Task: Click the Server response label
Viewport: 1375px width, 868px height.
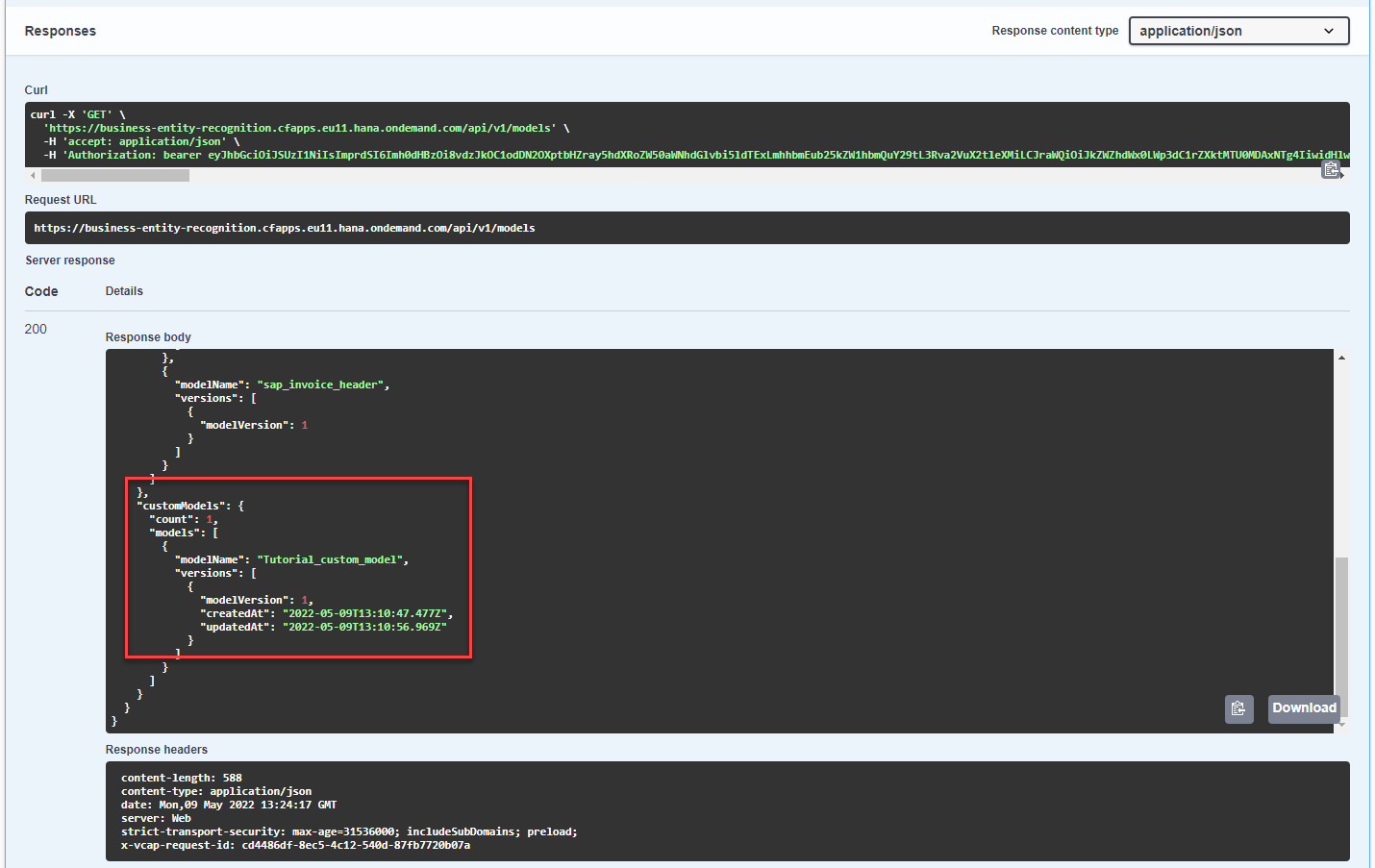Action: (70, 260)
